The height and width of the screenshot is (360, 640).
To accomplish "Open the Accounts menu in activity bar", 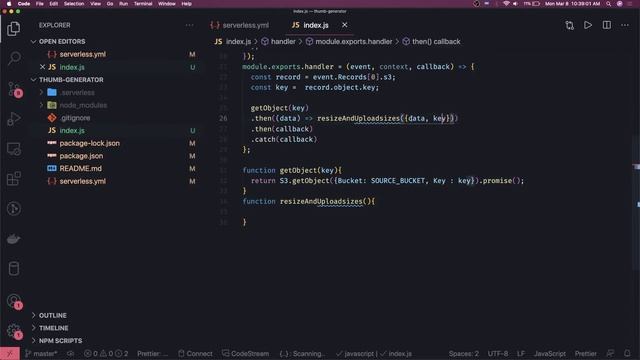I will coord(14,301).
